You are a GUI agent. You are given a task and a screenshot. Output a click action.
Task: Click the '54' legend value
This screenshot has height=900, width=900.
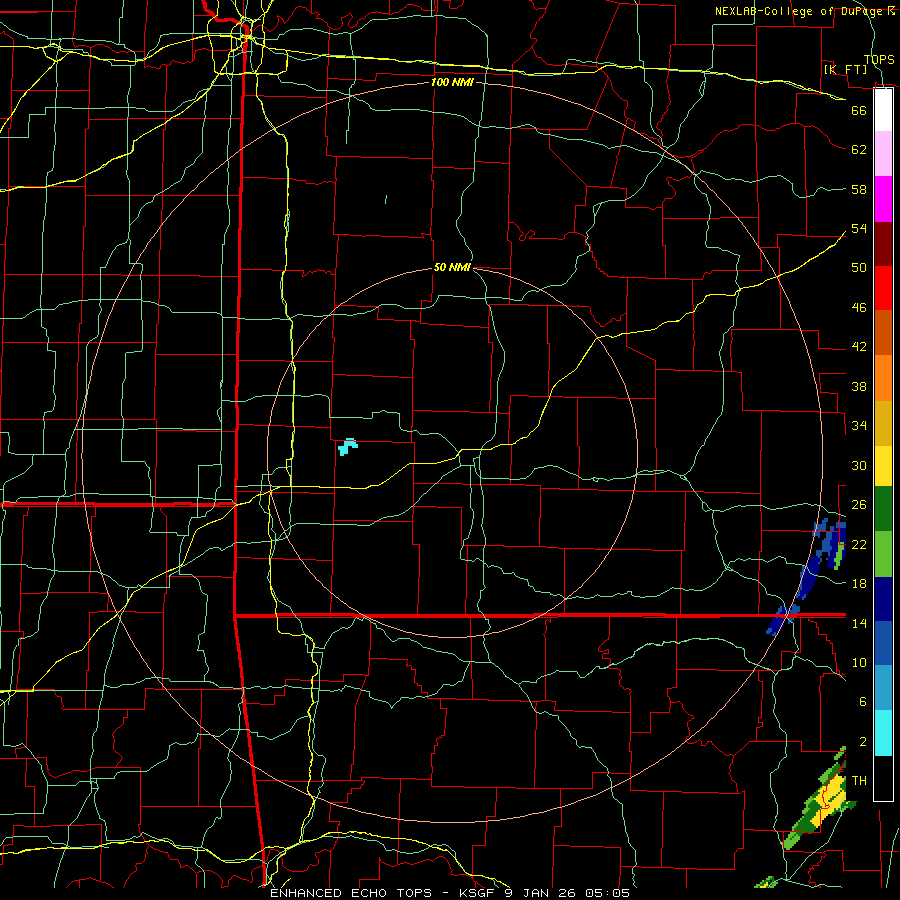click(859, 228)
